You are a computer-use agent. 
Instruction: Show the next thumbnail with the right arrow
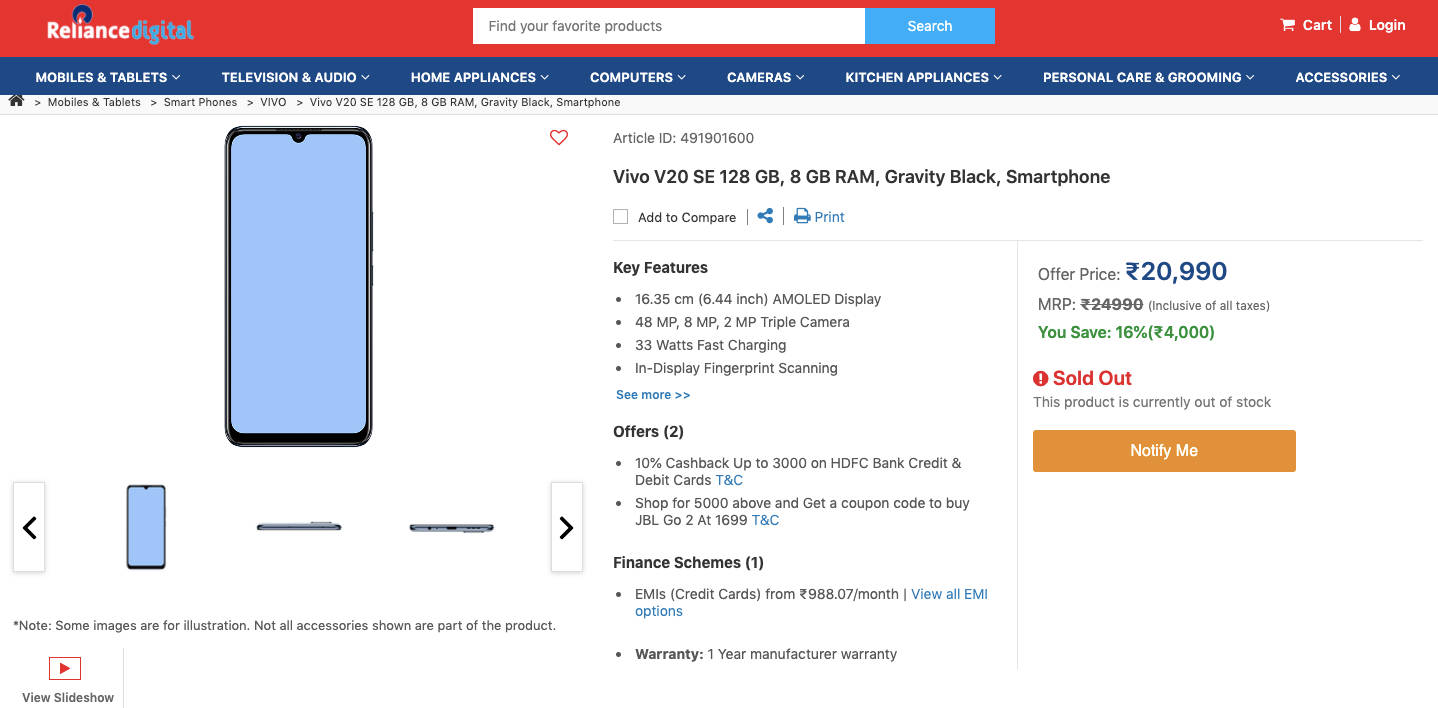[566, 527]
